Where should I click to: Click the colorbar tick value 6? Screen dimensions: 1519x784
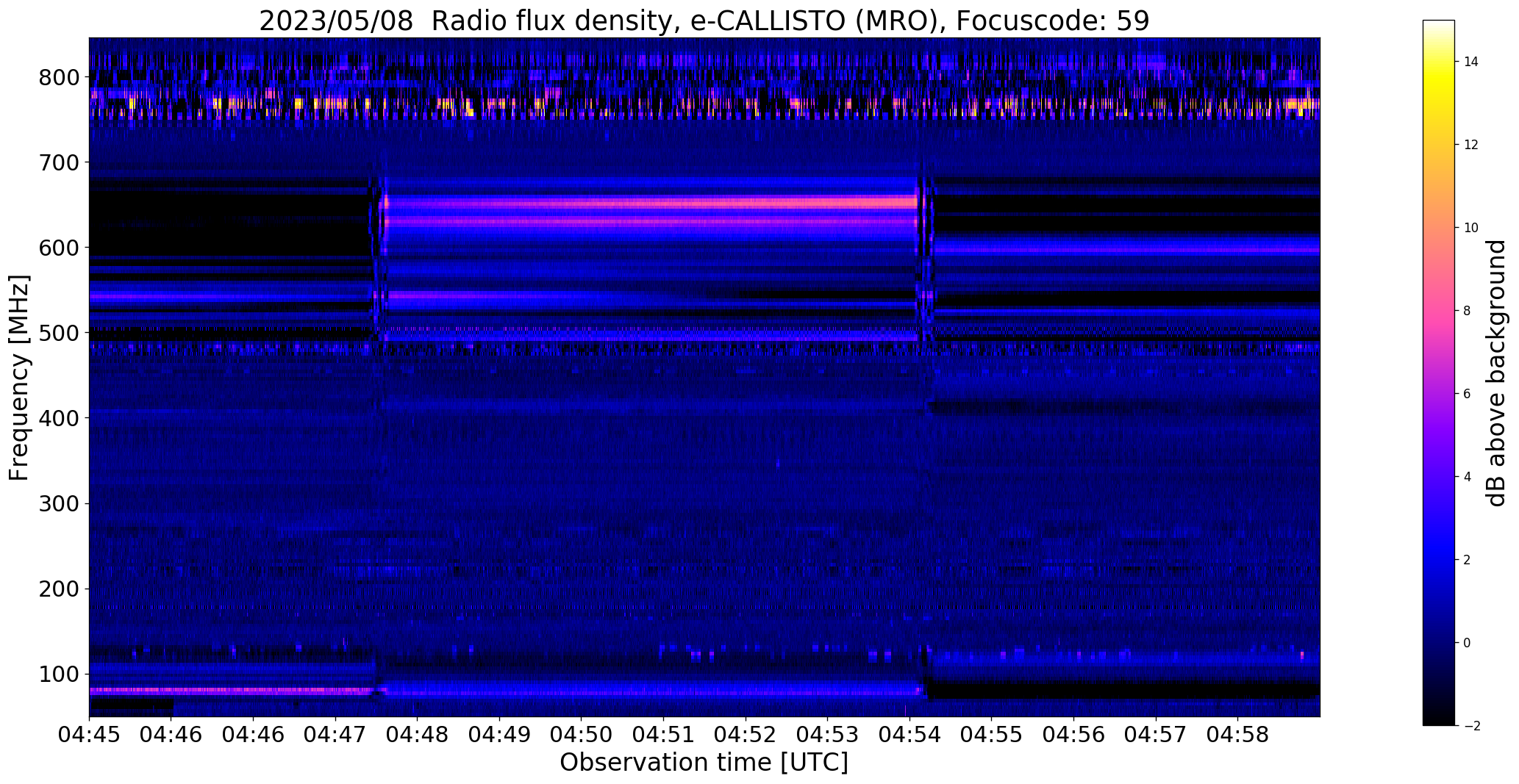(x=1468, y=394)
